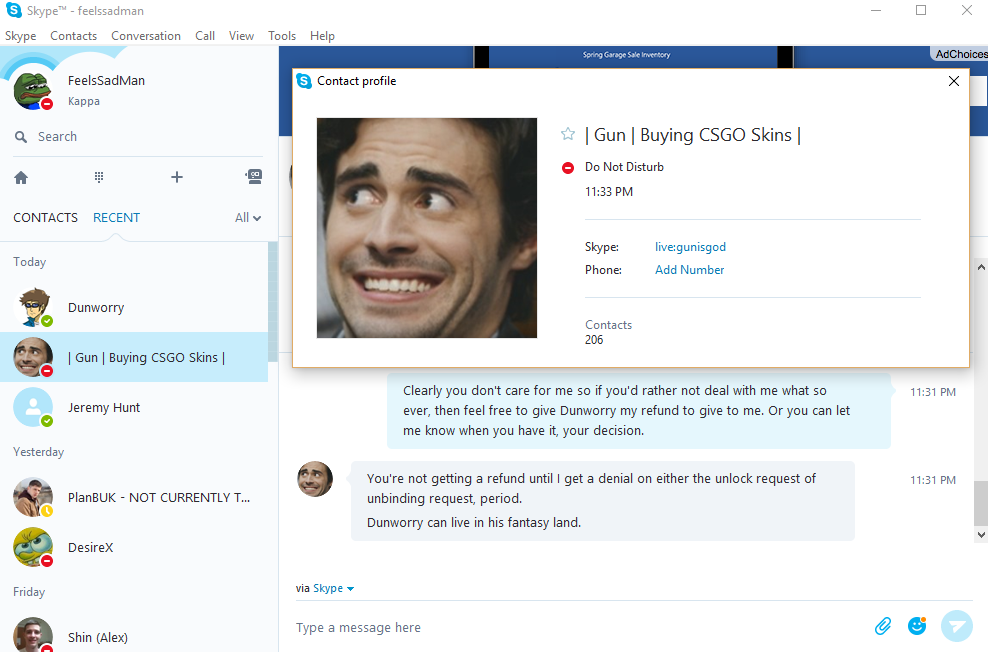The width and height of the screenshot is (988, 652).
Task: Open the Skype home icon
Action: click(21, 178)
